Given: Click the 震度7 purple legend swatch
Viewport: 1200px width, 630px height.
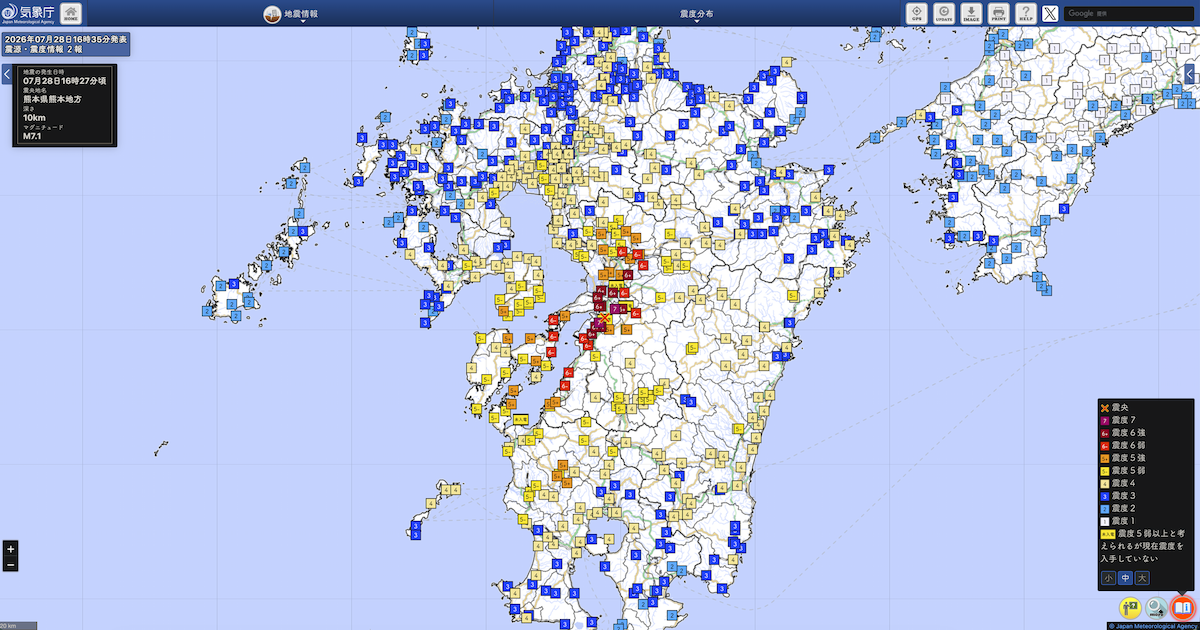Looking at the screenshot, I should [1105, 420].
